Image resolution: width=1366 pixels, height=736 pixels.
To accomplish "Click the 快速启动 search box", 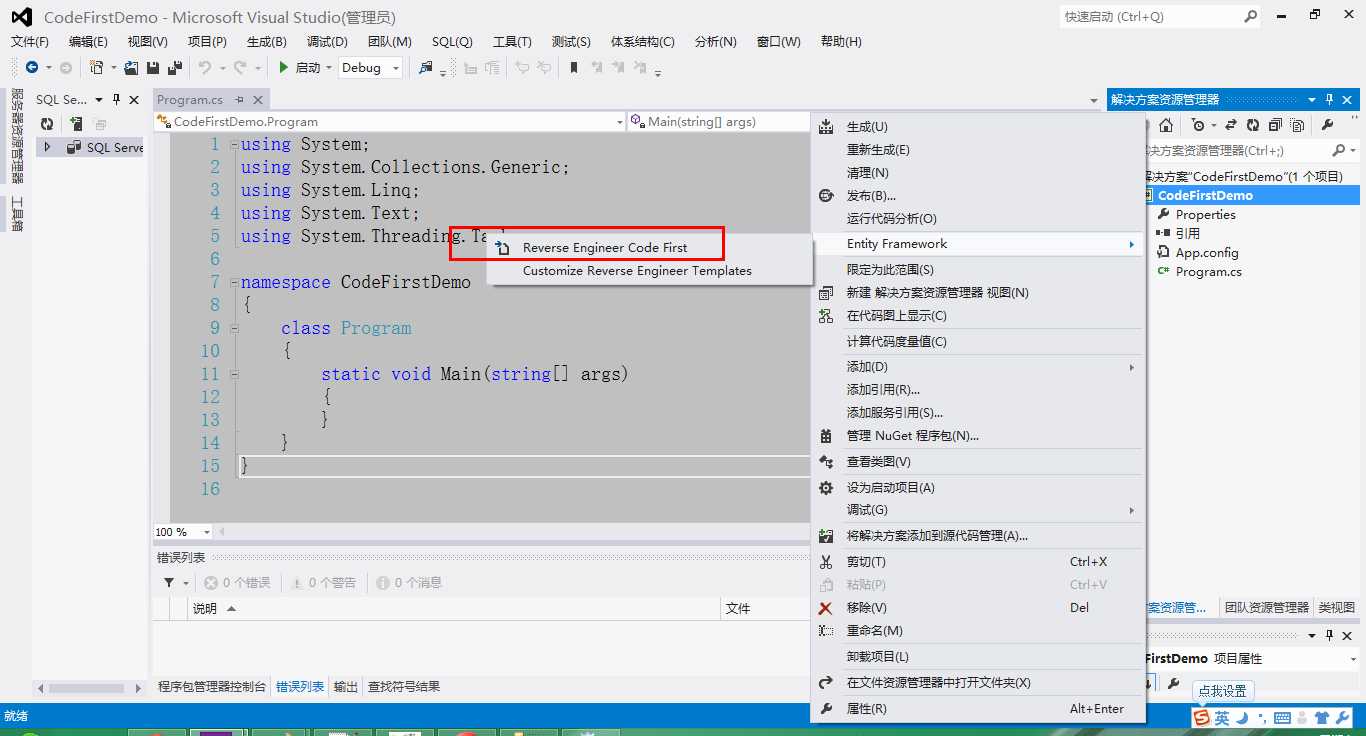I will [1150, 17].
